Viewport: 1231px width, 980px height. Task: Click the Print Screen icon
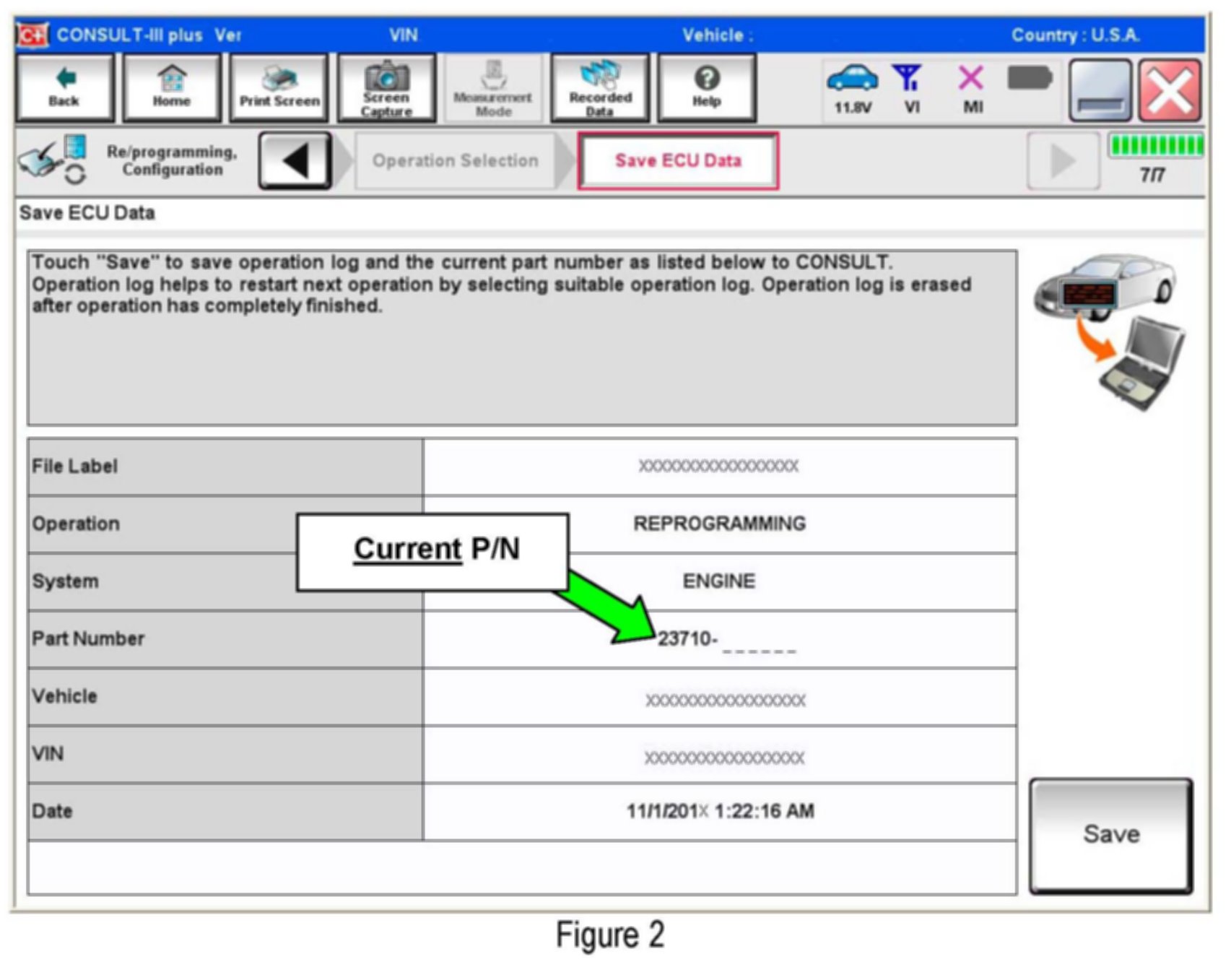click(279, 88)
